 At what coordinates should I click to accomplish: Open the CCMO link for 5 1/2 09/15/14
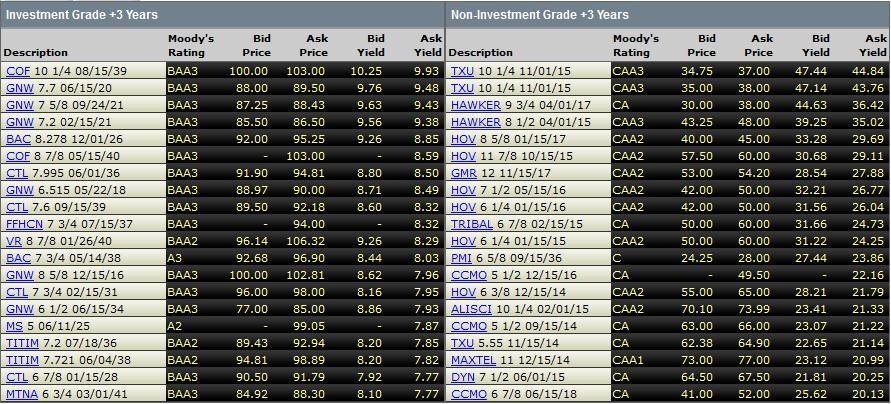coord(469,326)
